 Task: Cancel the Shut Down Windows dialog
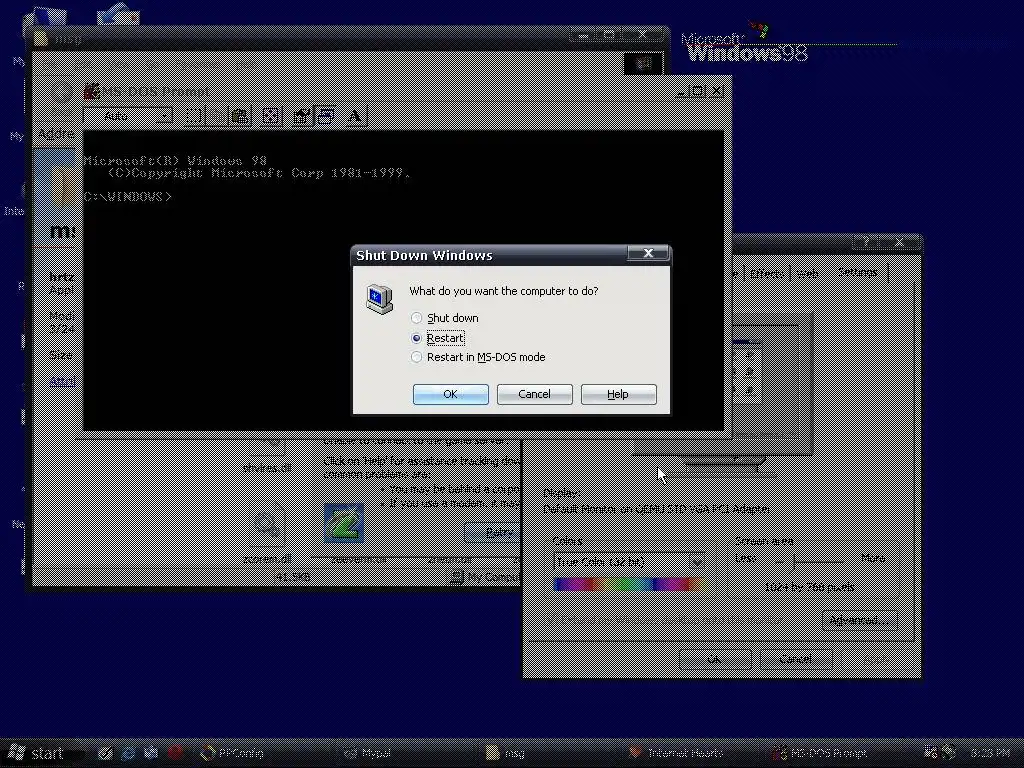tap(534, 394)
